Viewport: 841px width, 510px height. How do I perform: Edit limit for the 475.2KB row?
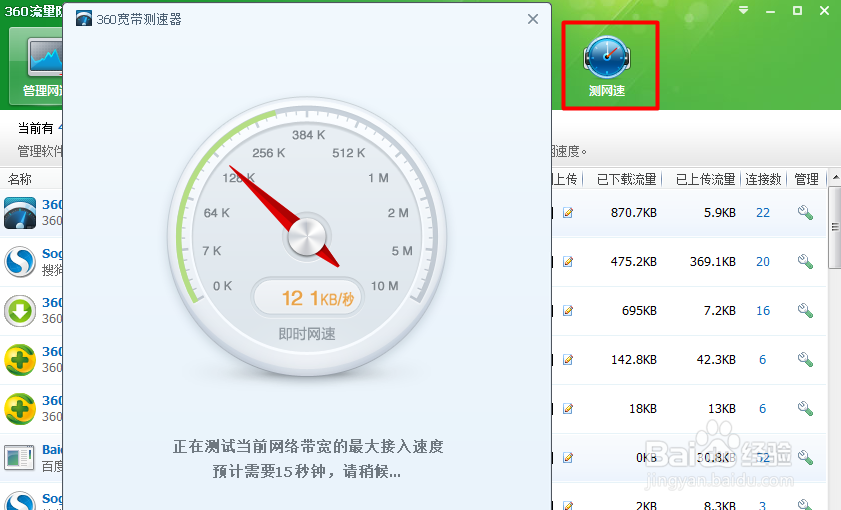click(568, 262)
